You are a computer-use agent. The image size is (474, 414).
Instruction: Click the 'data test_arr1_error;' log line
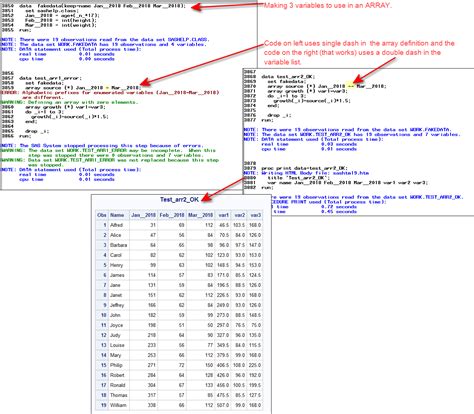click(50, 78)
